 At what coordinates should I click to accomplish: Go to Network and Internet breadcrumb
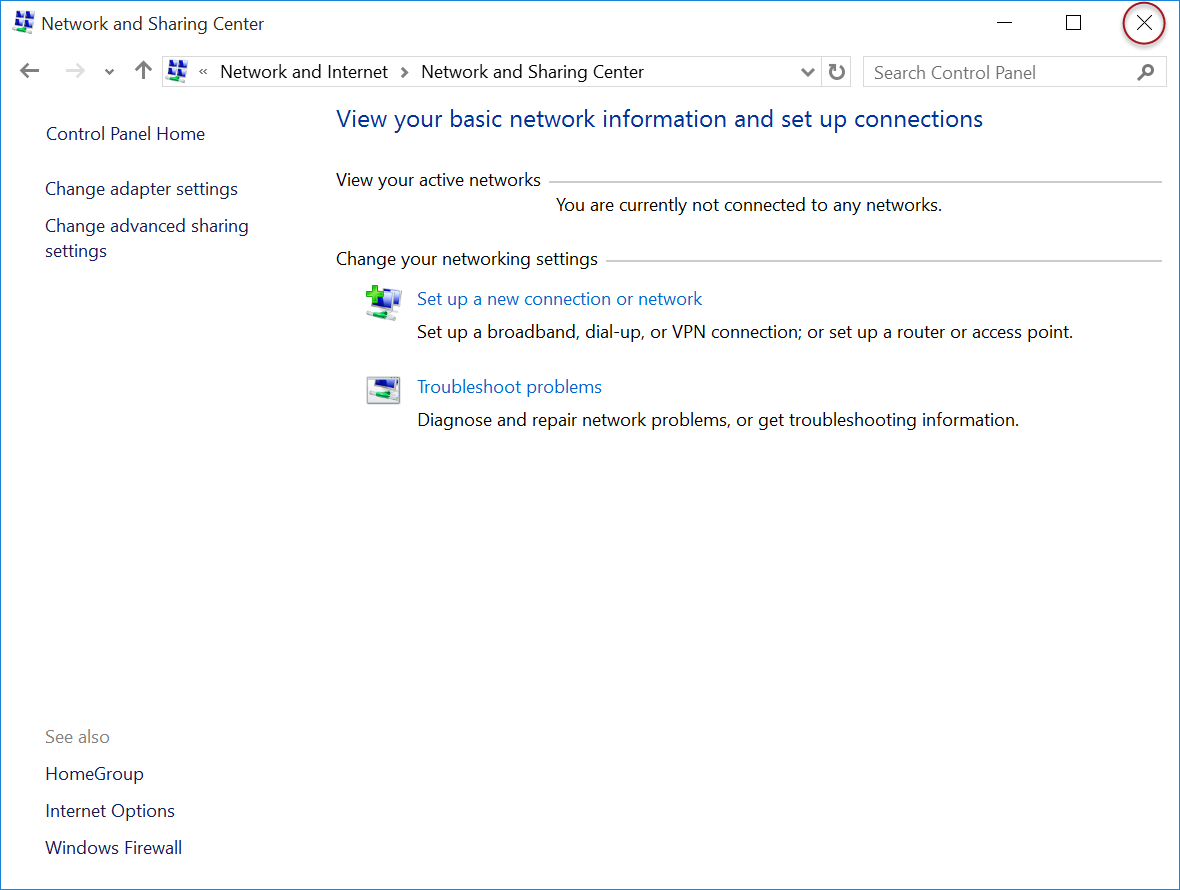(x=304, y=72)
